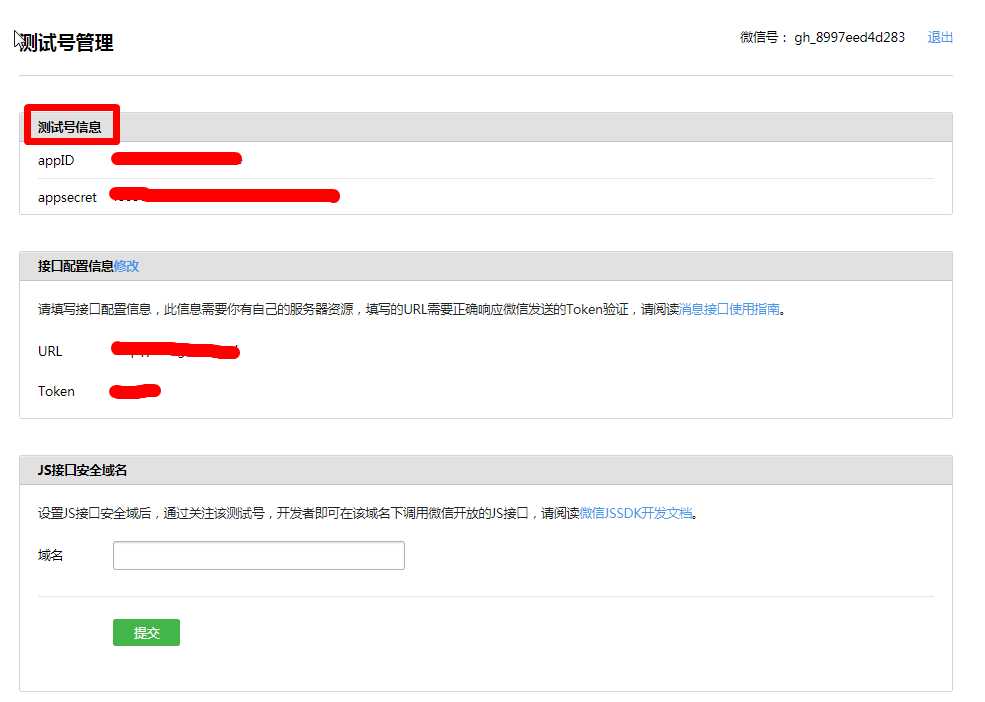This screenshot has width=985, height=702.
Task: Click the JS接口安全域名 section heading
Action: tap(82, 470)
